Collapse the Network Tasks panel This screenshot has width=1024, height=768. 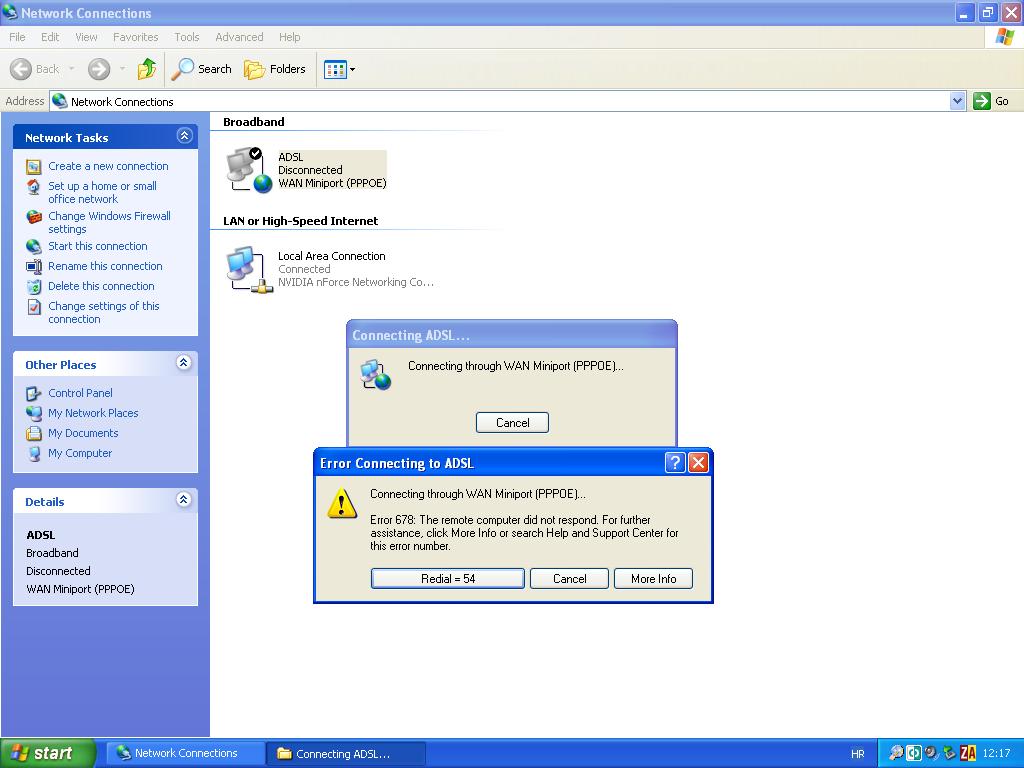click(184, 136)
